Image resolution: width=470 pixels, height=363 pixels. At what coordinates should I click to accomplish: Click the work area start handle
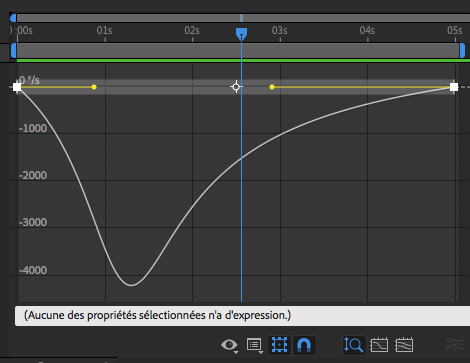click(x=13, y=51)
